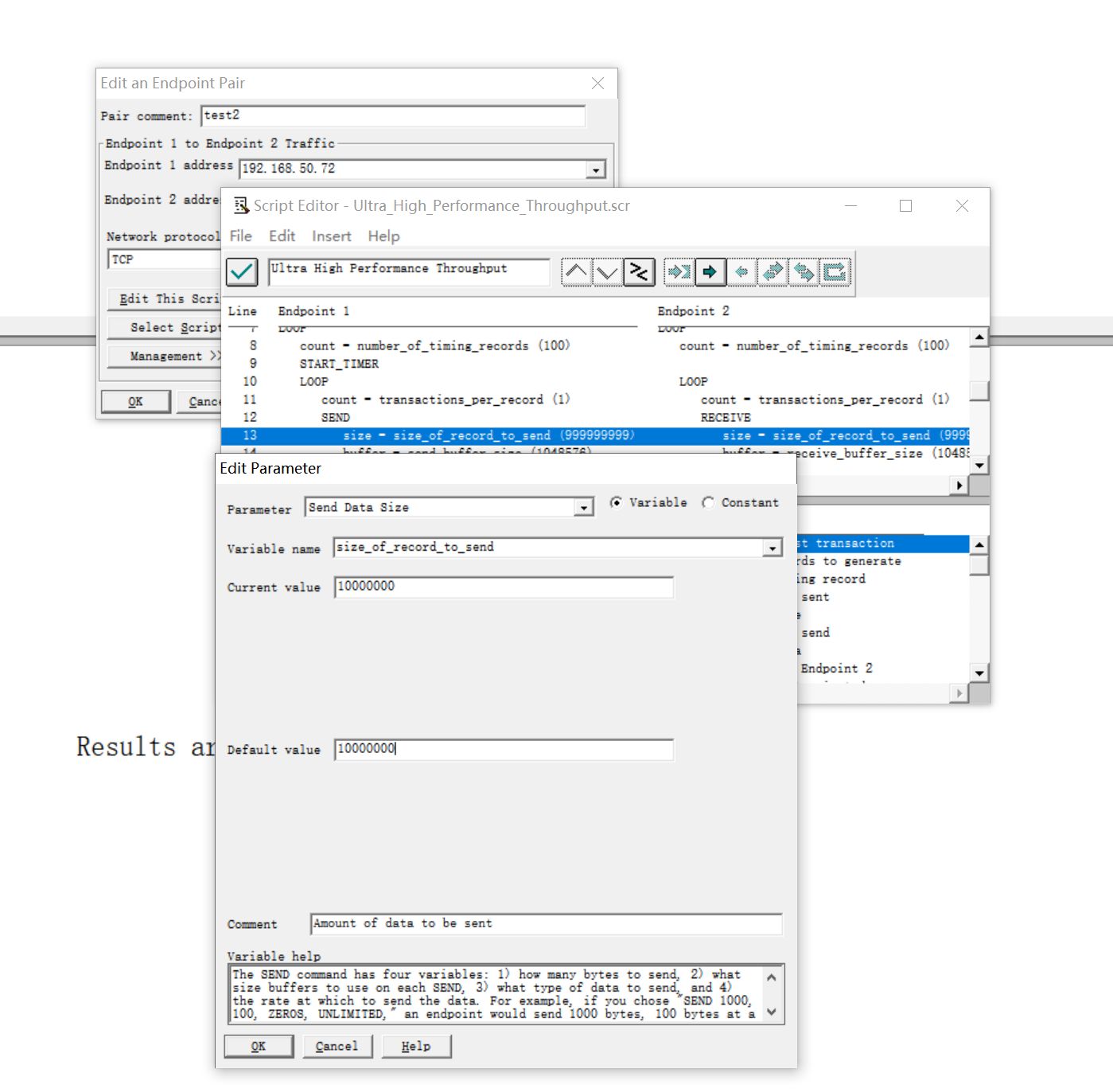Click the single right arrow send icon
Viewport: 1113px width, 1092px height.
click(710, 272)
